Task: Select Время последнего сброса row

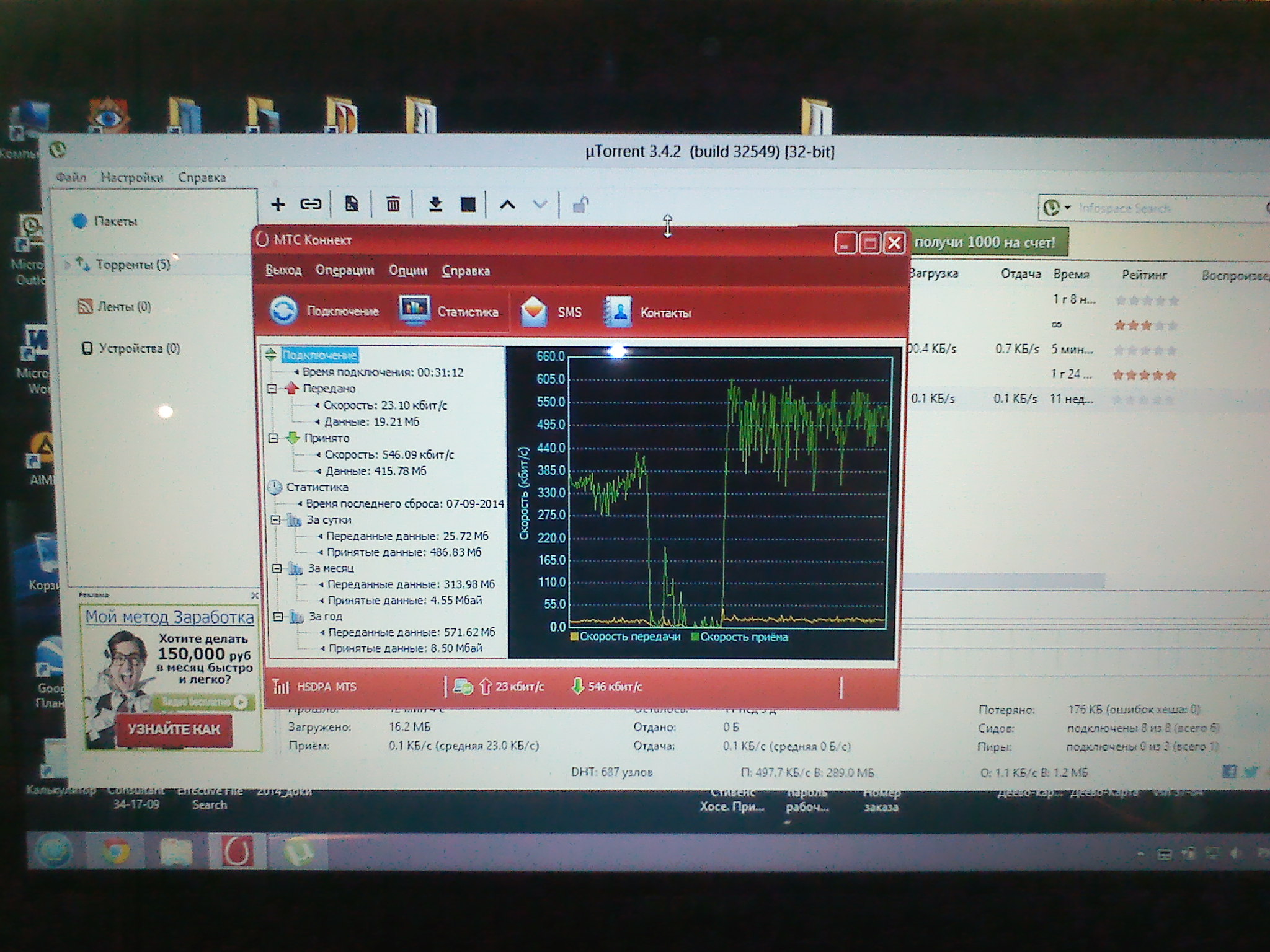Action: coord(404,504)
